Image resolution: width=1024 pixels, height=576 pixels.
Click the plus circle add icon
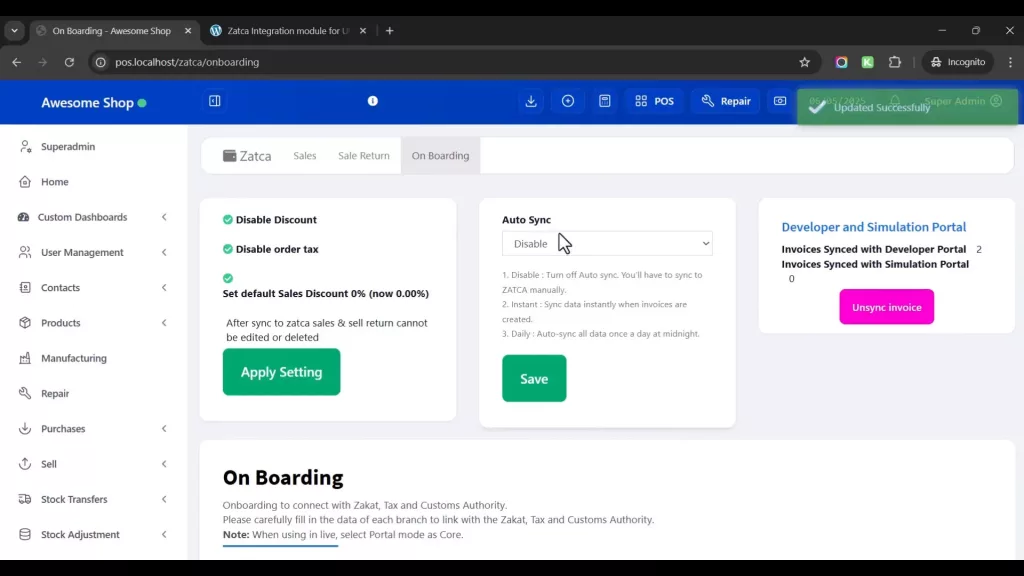tap(568, 101)
